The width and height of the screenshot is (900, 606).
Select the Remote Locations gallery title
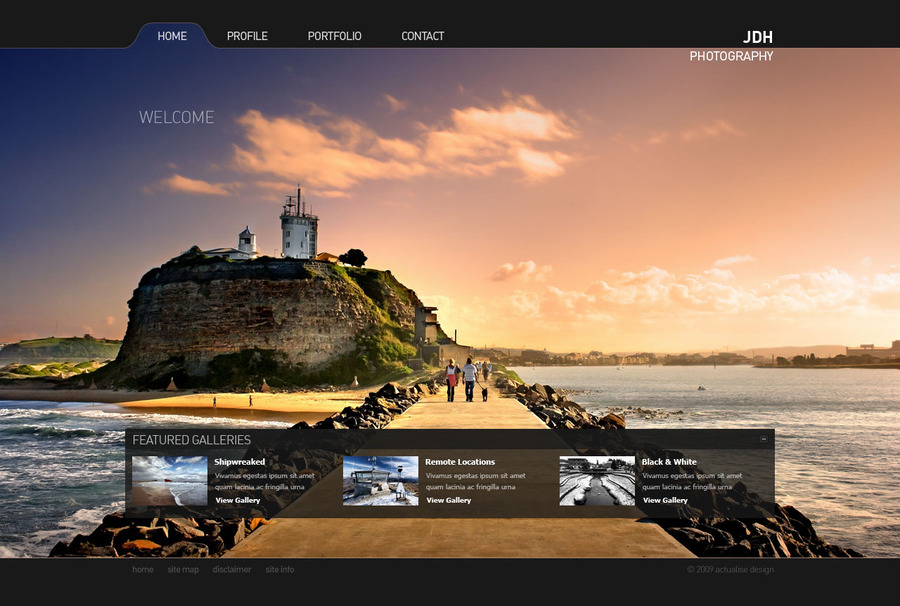[460, 461]
